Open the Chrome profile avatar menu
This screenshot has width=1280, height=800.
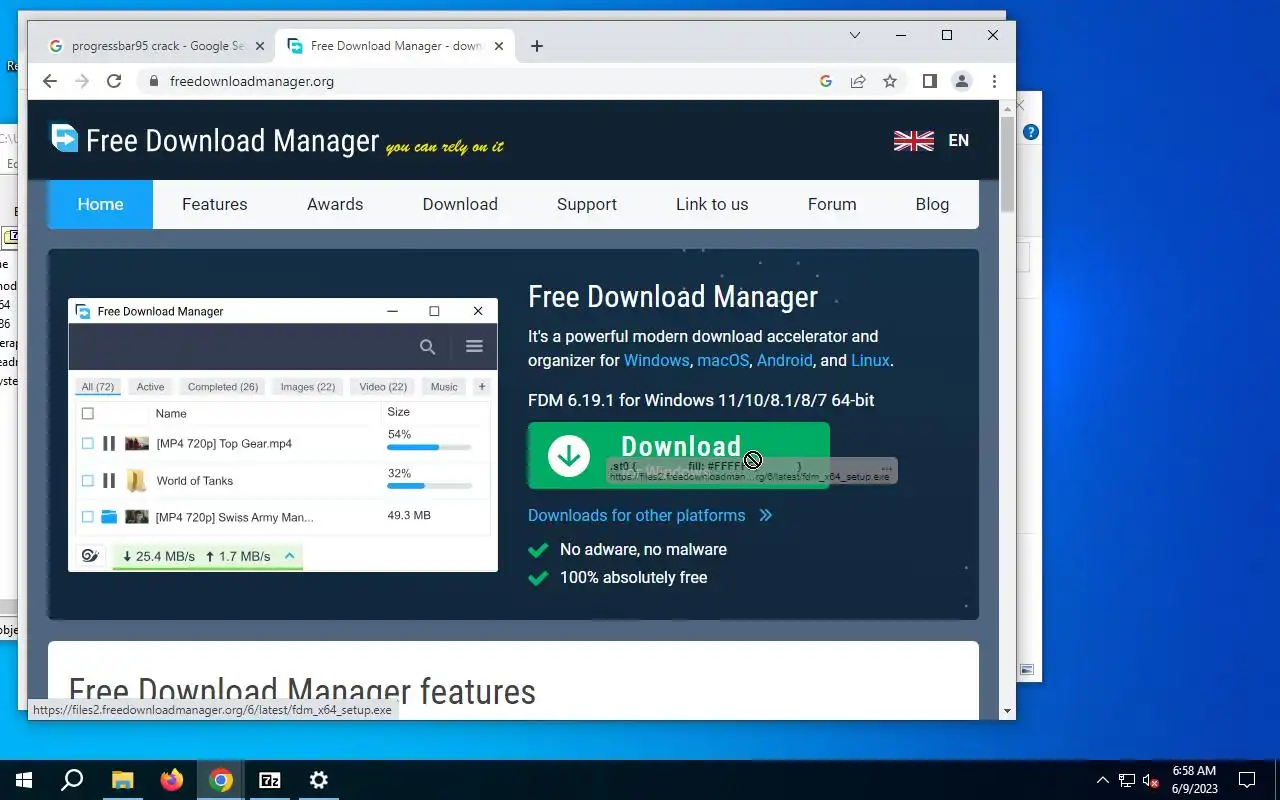point(962,81)
